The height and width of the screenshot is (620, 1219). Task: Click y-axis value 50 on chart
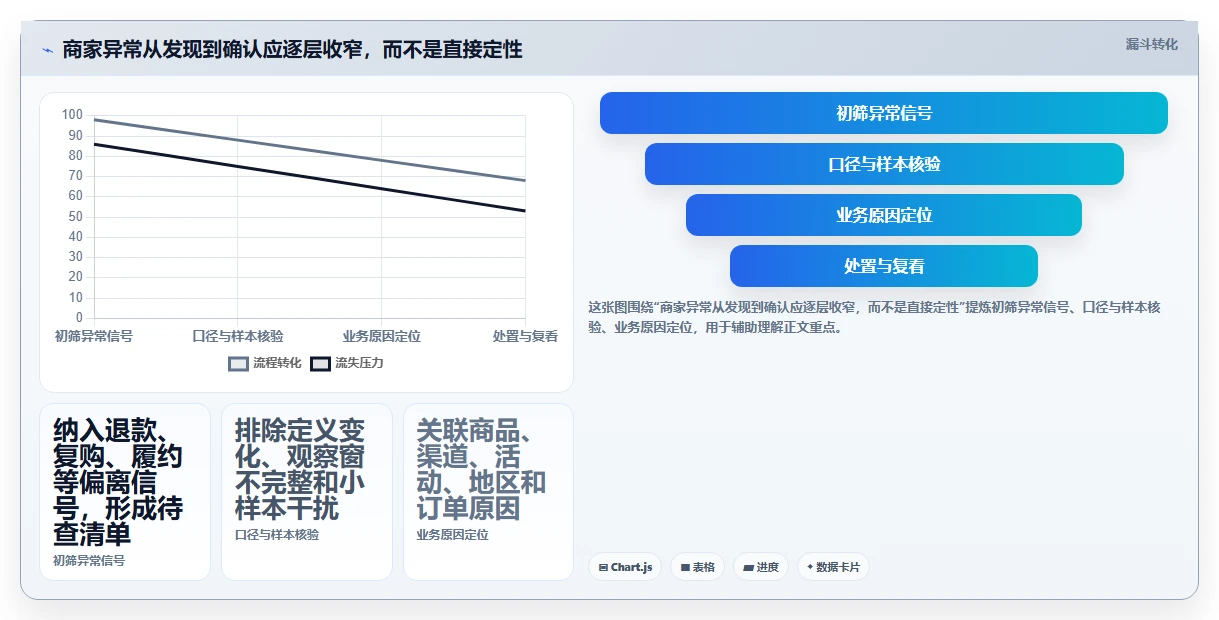[x=76, y=217]
